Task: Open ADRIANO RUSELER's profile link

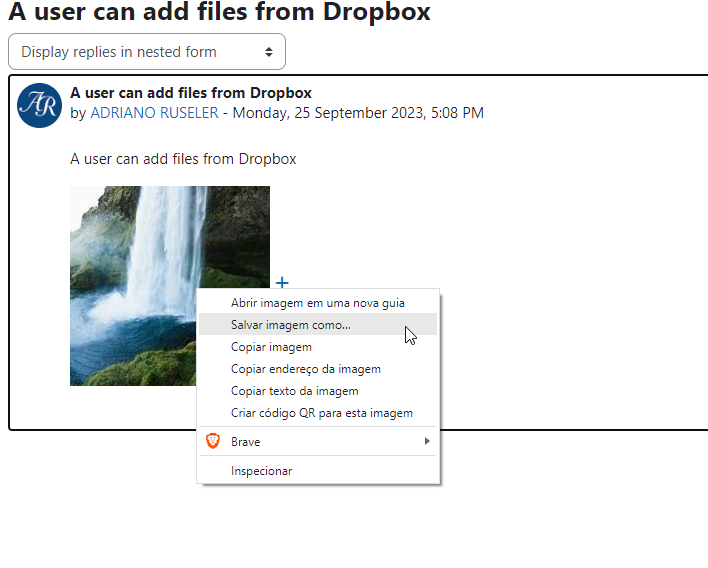Action: click(x=154, y=112)
